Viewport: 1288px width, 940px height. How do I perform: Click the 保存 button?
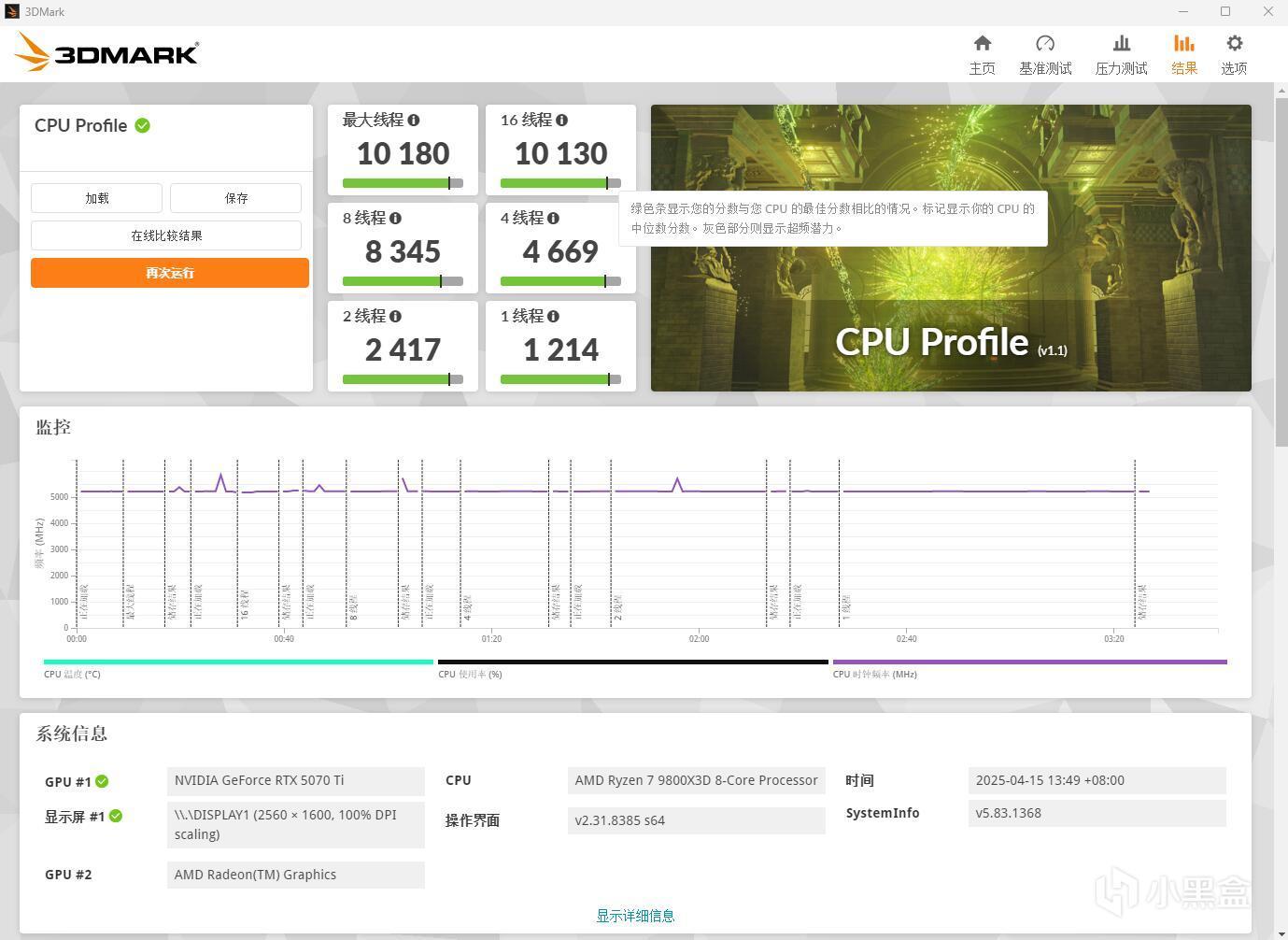235,198
